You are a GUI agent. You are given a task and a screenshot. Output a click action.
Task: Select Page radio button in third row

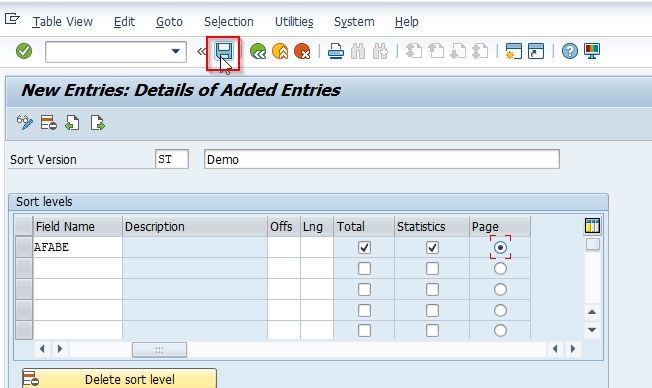[x=500, y=289]
